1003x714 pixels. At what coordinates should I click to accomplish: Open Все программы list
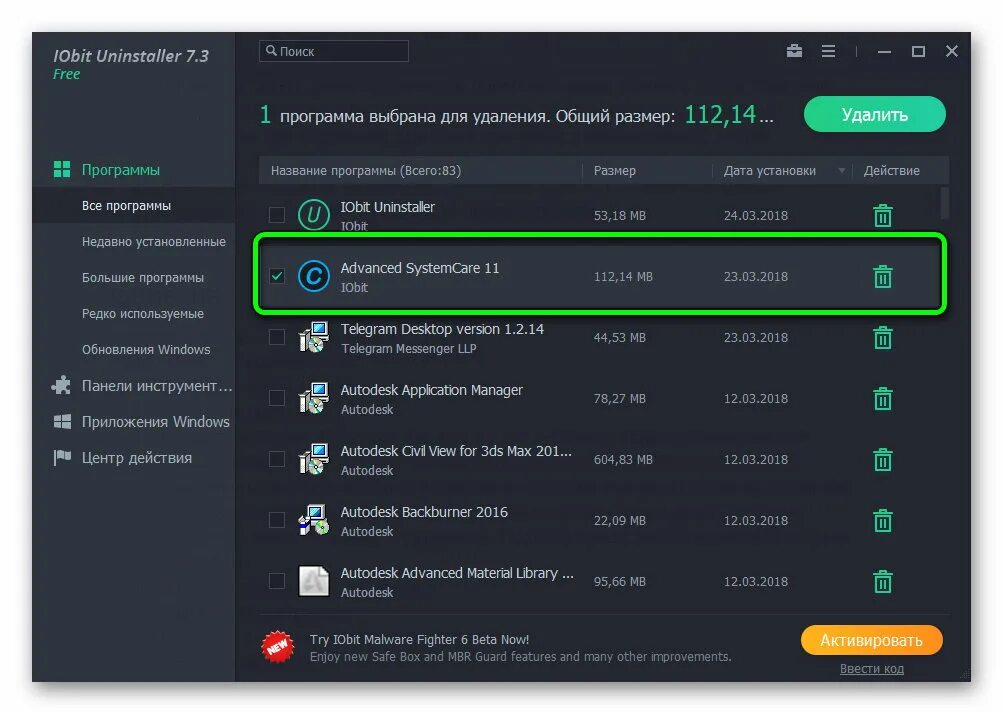click(x=134, y=205)
